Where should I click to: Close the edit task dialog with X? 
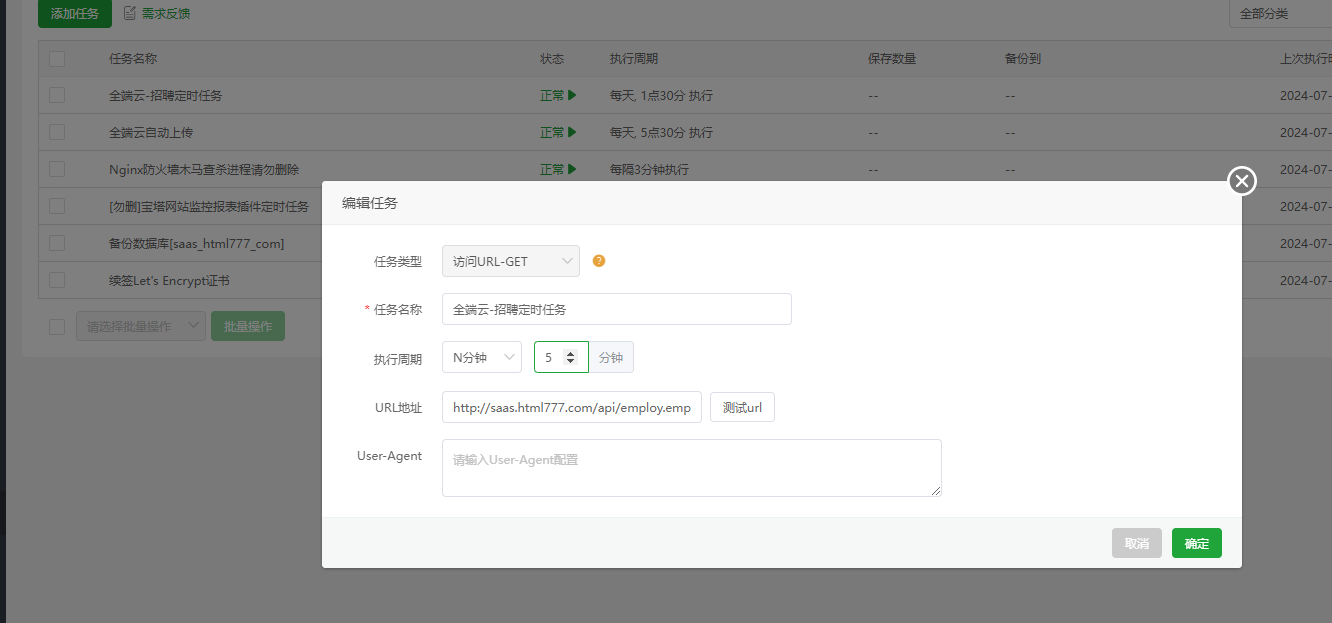[x=1241, y=181]
